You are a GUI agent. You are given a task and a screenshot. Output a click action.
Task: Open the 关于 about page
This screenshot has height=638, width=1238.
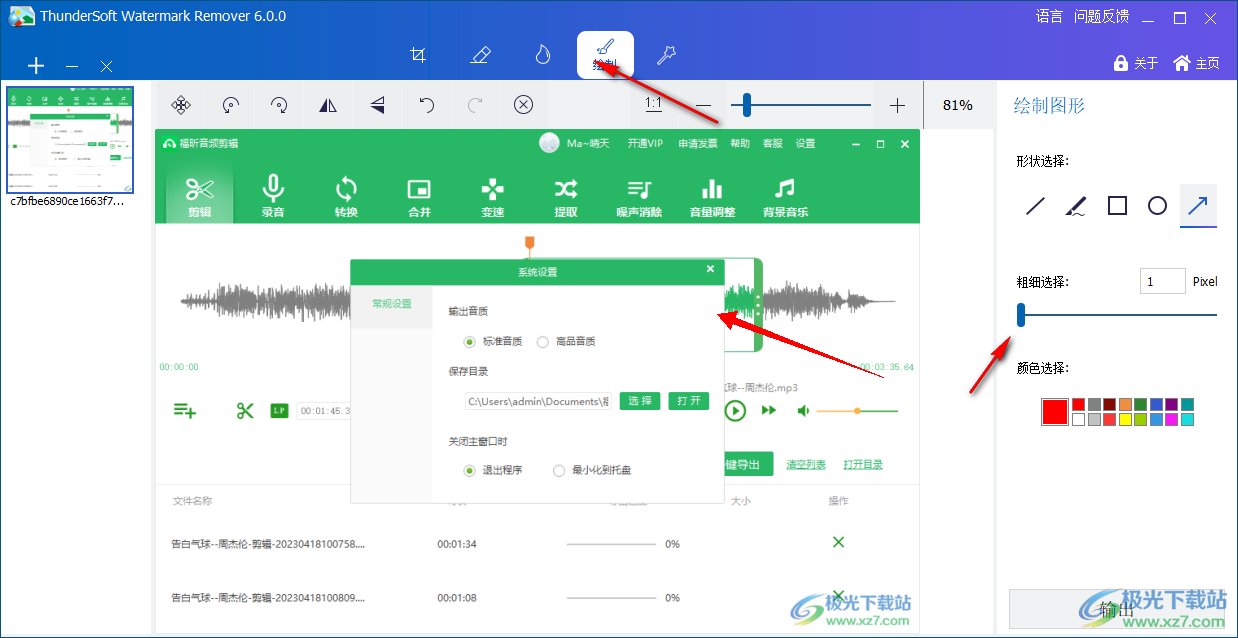tap(1136, 63)
